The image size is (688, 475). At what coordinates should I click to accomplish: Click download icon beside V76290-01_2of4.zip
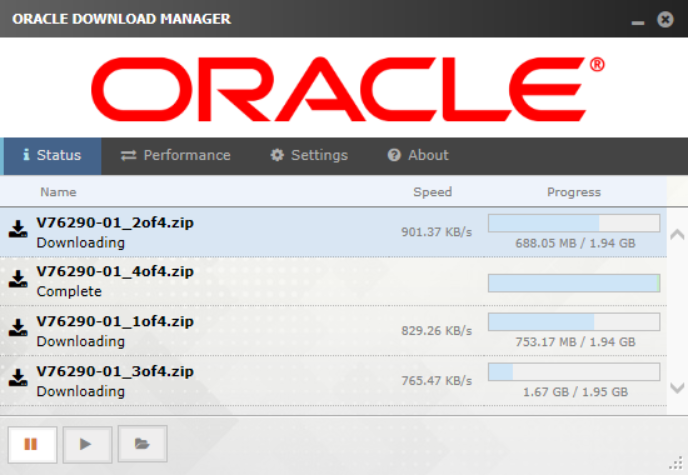18,229
